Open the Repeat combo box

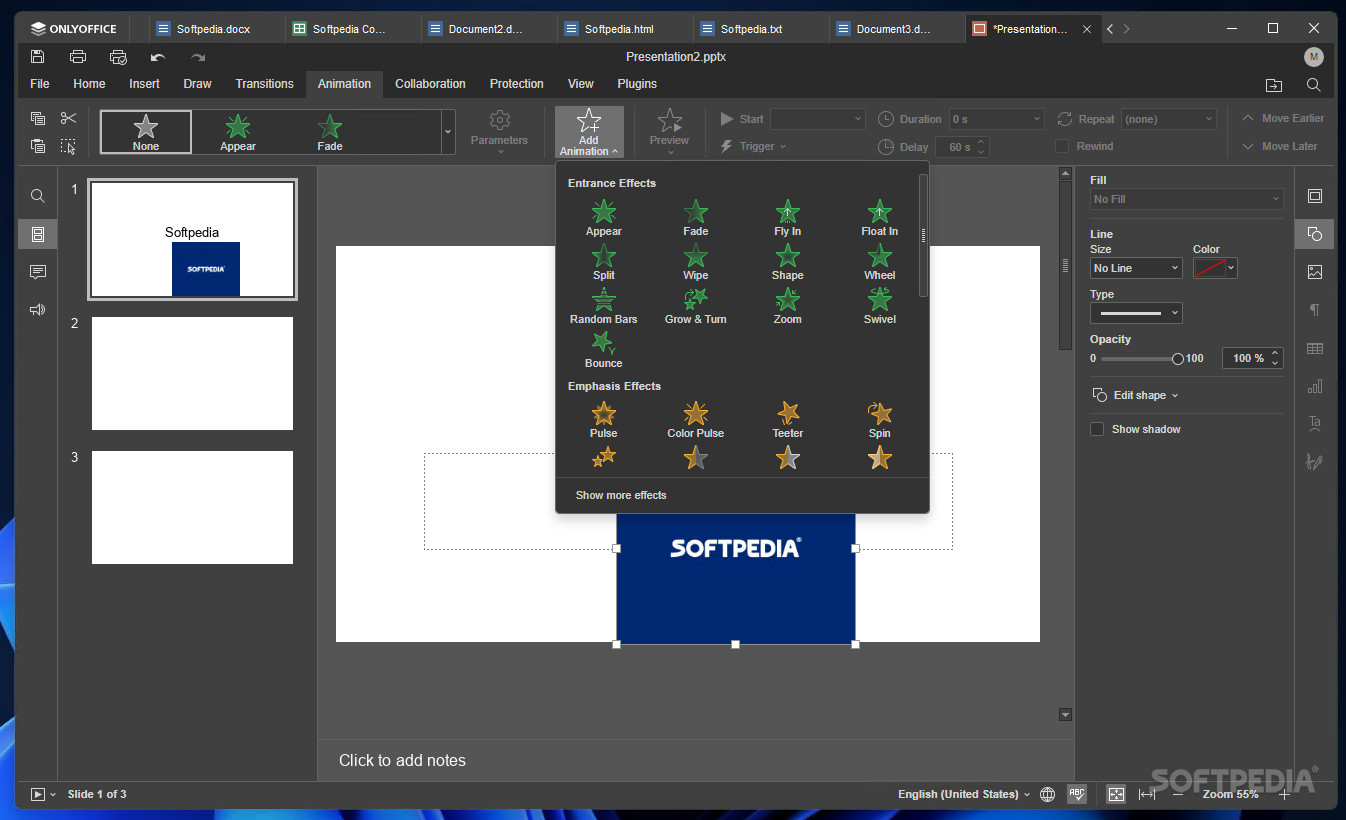coord(1169,119)
